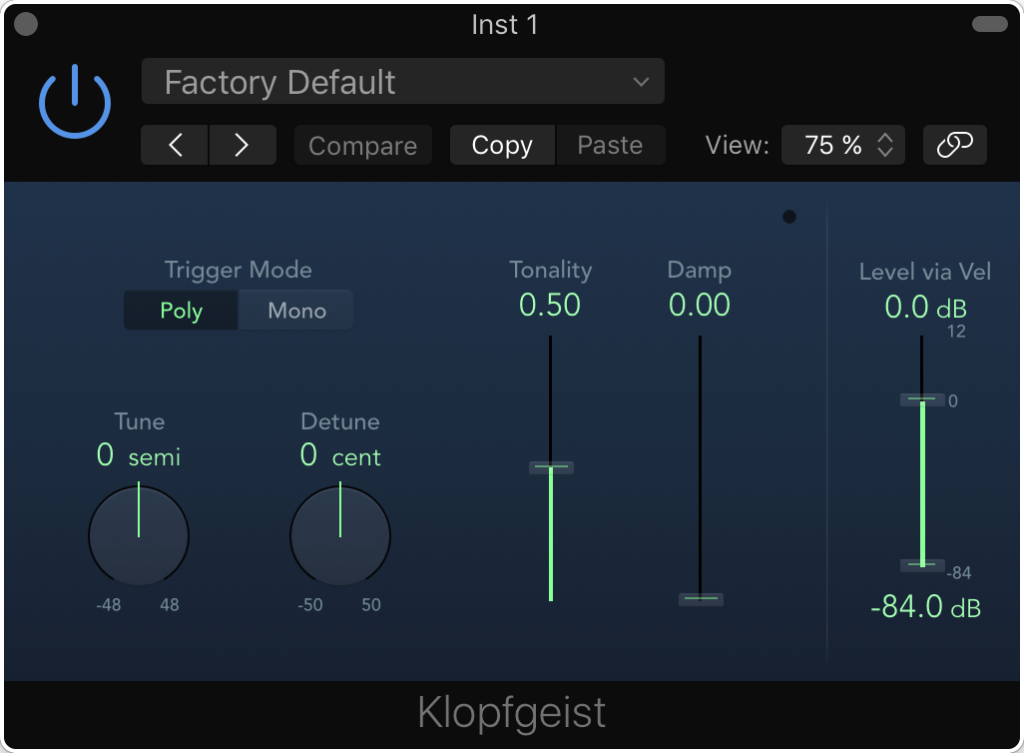Image resolution: width=1024 pixels, height=753 pixels.
Task: Click the upper Level via Vel handle at 0
Action: [922, 399]
